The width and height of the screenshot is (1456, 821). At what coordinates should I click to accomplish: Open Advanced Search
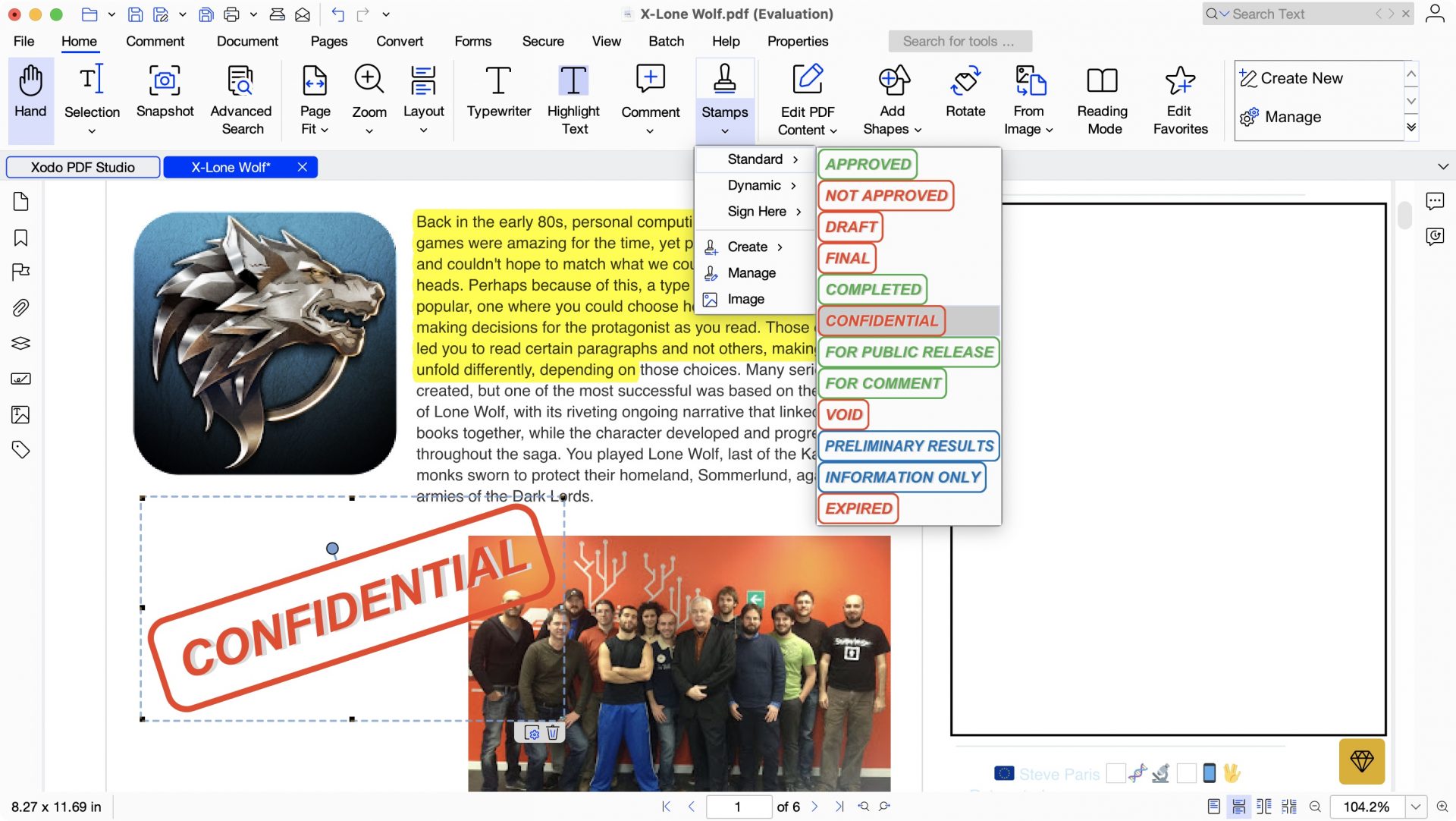click(x=240, y=97)
